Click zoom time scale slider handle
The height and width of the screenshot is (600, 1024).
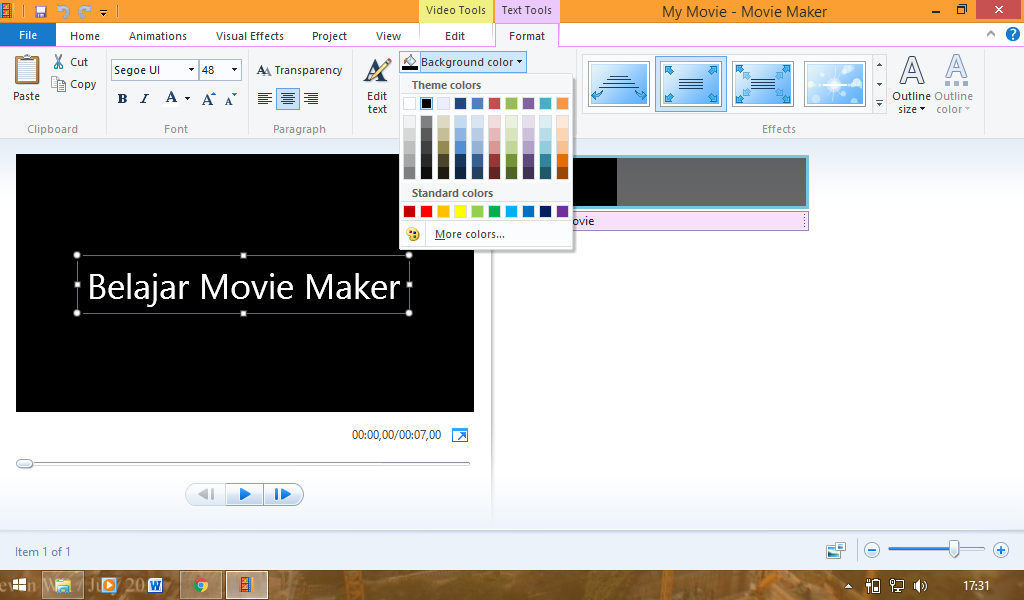(954, 549)
